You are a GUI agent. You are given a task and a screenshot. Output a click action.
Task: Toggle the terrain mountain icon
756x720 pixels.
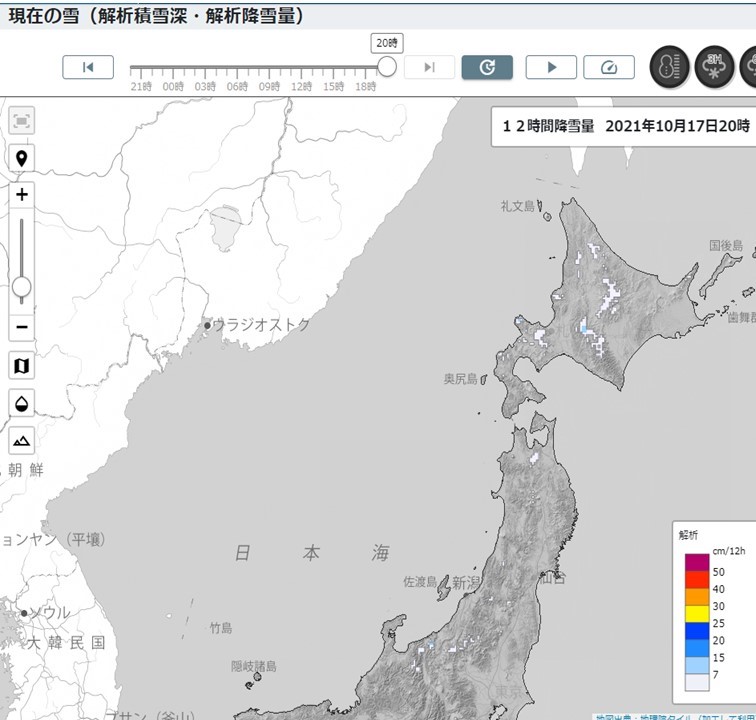pyautogui.click(x=22, y=440)
